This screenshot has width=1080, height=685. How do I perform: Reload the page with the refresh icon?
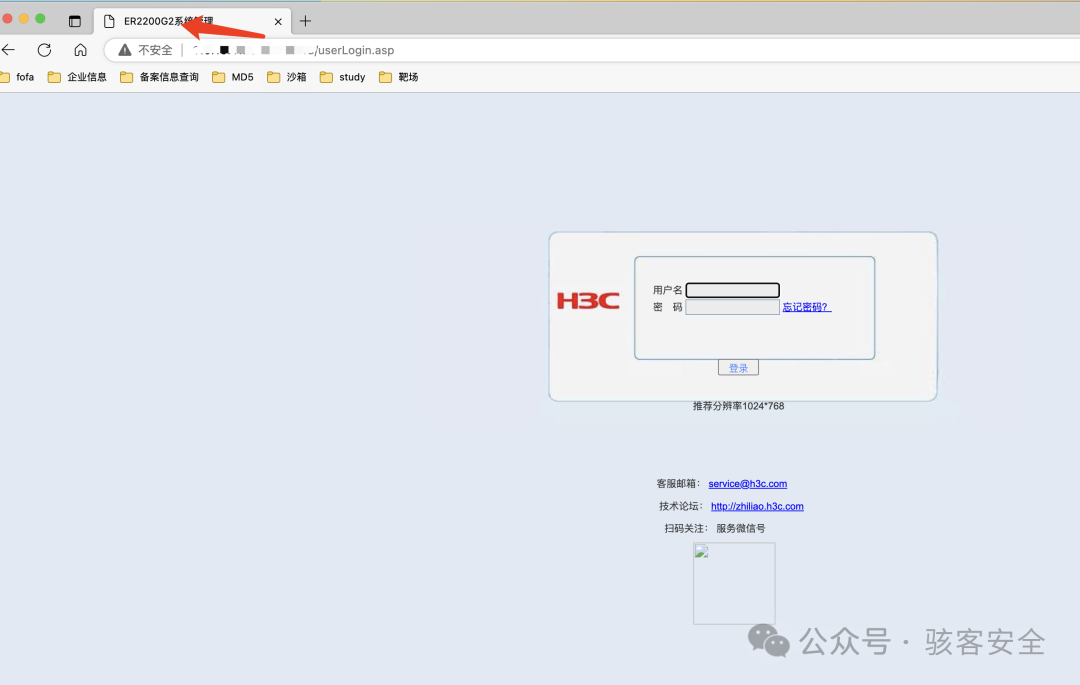[45, 50]
